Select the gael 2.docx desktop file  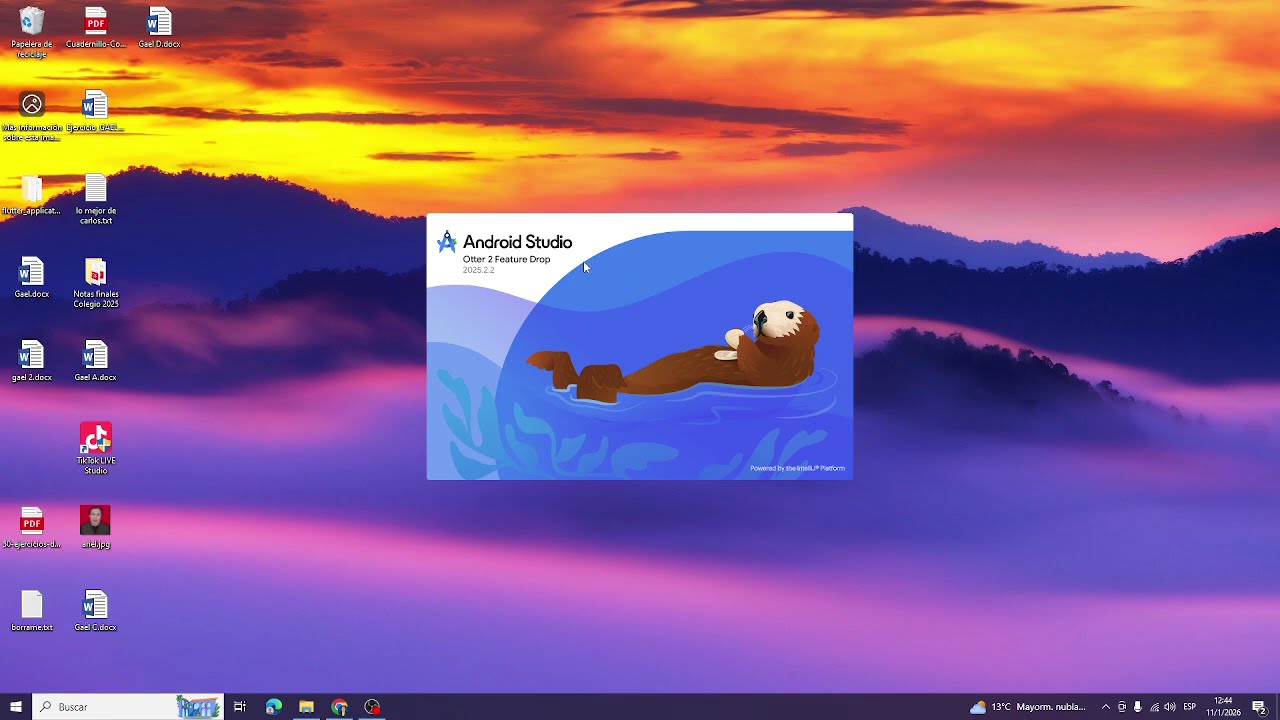click(32, 361)
